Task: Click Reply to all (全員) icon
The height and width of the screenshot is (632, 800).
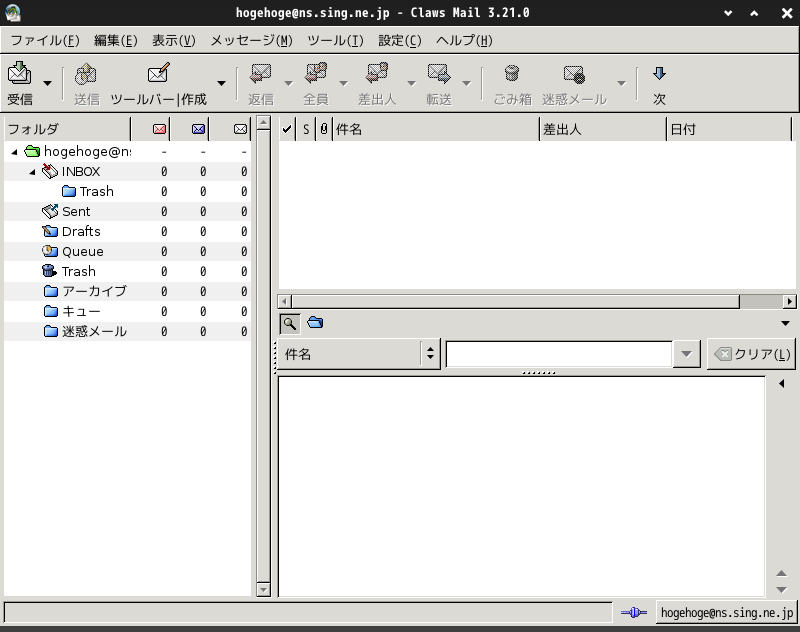Action: 316,73
